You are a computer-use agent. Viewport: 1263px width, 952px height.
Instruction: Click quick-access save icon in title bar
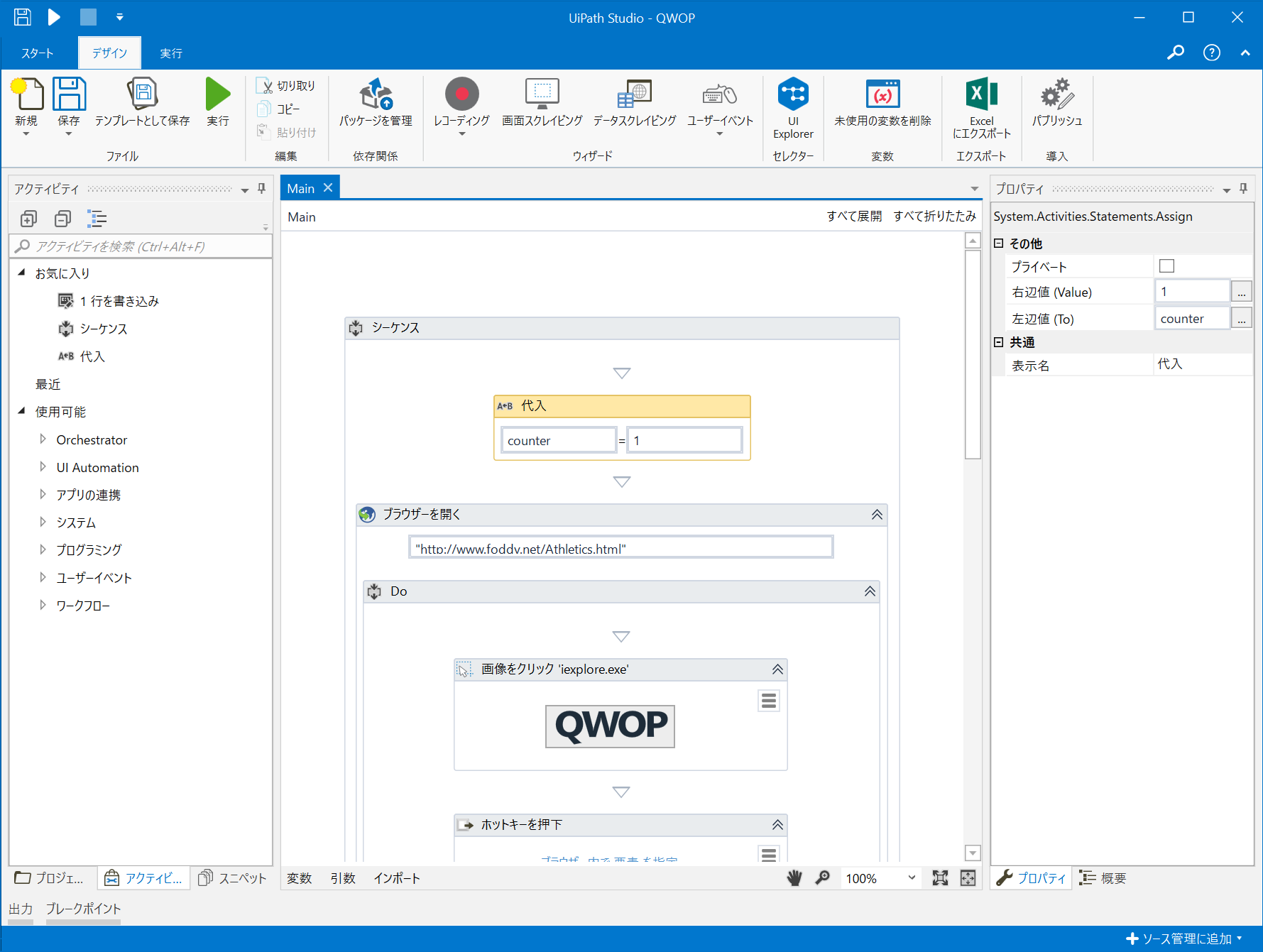23,17
